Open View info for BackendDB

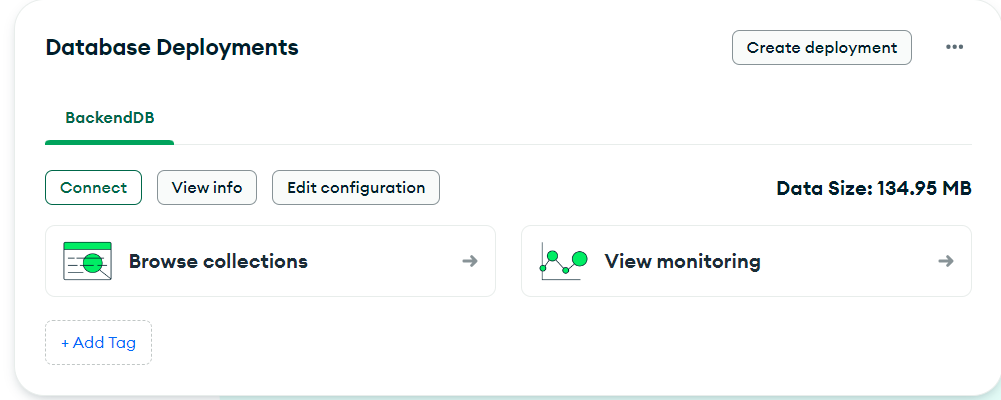[x=207, y=187]
